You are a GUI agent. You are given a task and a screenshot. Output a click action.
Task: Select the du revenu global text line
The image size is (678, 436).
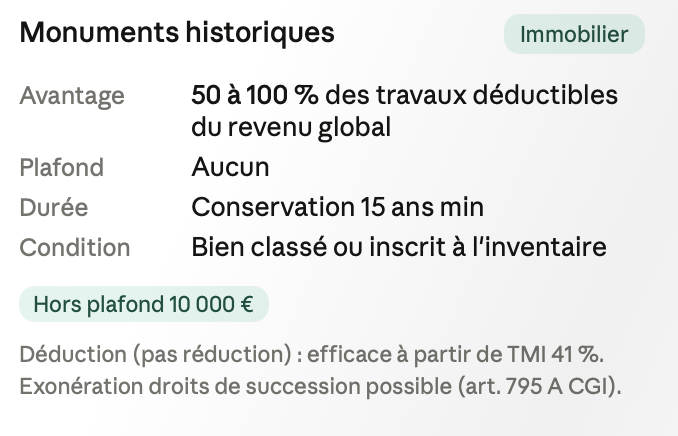pos(291,127)
